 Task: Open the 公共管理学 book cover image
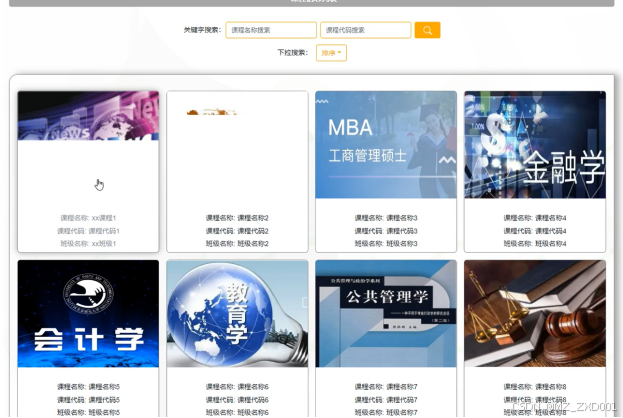click(386, 314)
